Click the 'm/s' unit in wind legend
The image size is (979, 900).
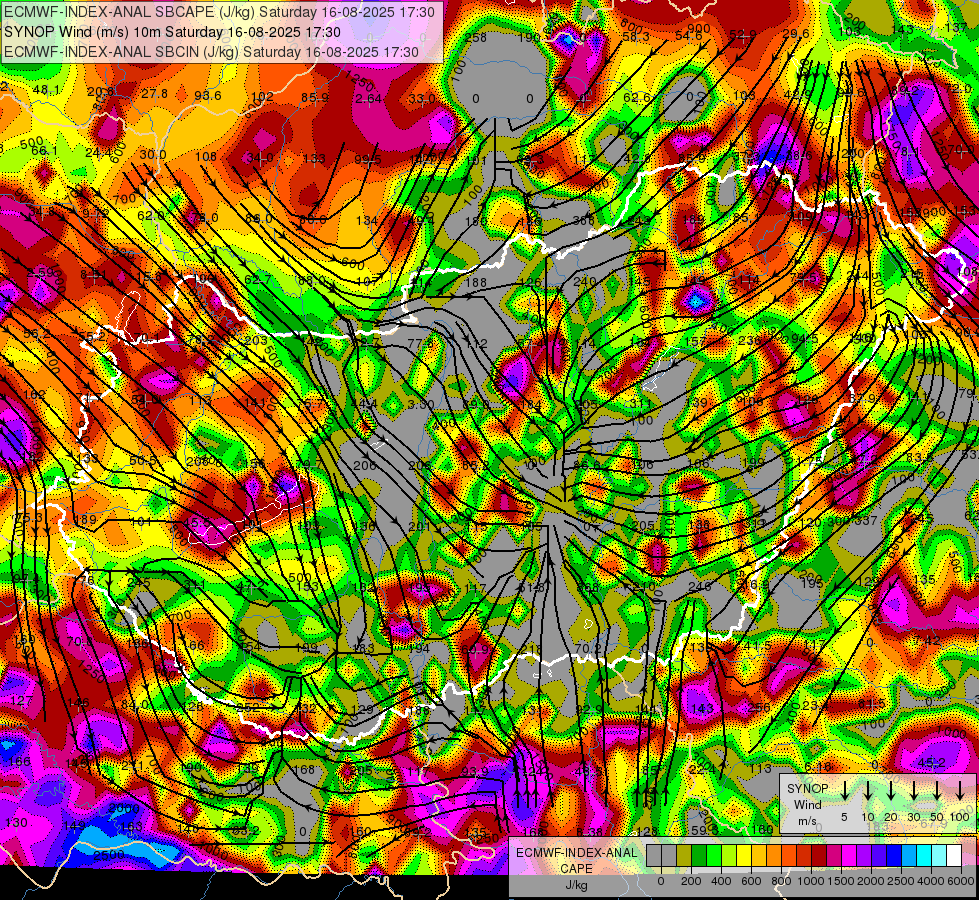(x=807, y=821)
